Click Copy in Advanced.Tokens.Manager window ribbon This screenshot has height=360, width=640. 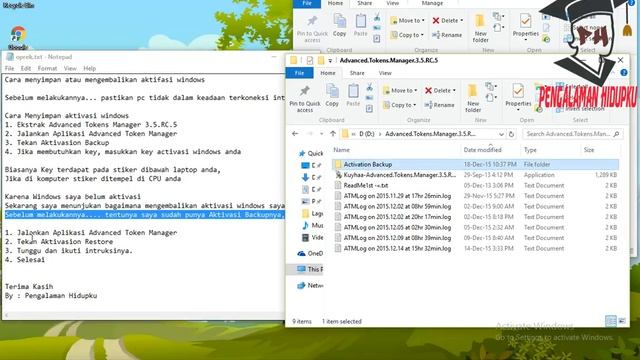[x=332, y=96]
